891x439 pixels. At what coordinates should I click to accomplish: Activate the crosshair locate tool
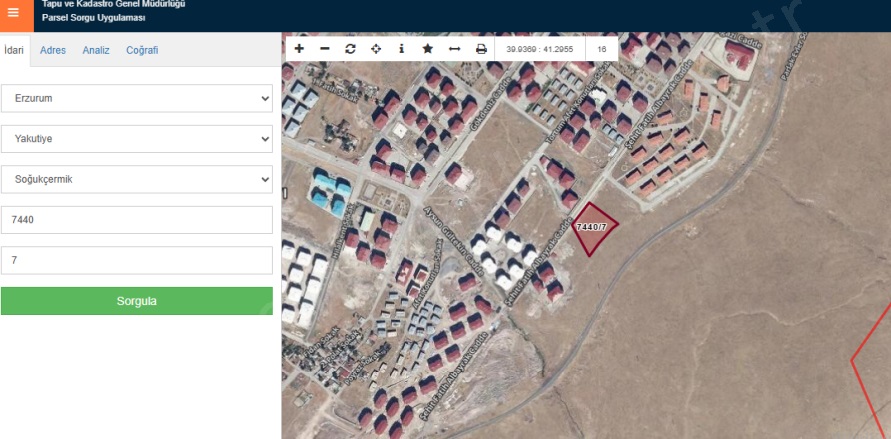376,48
